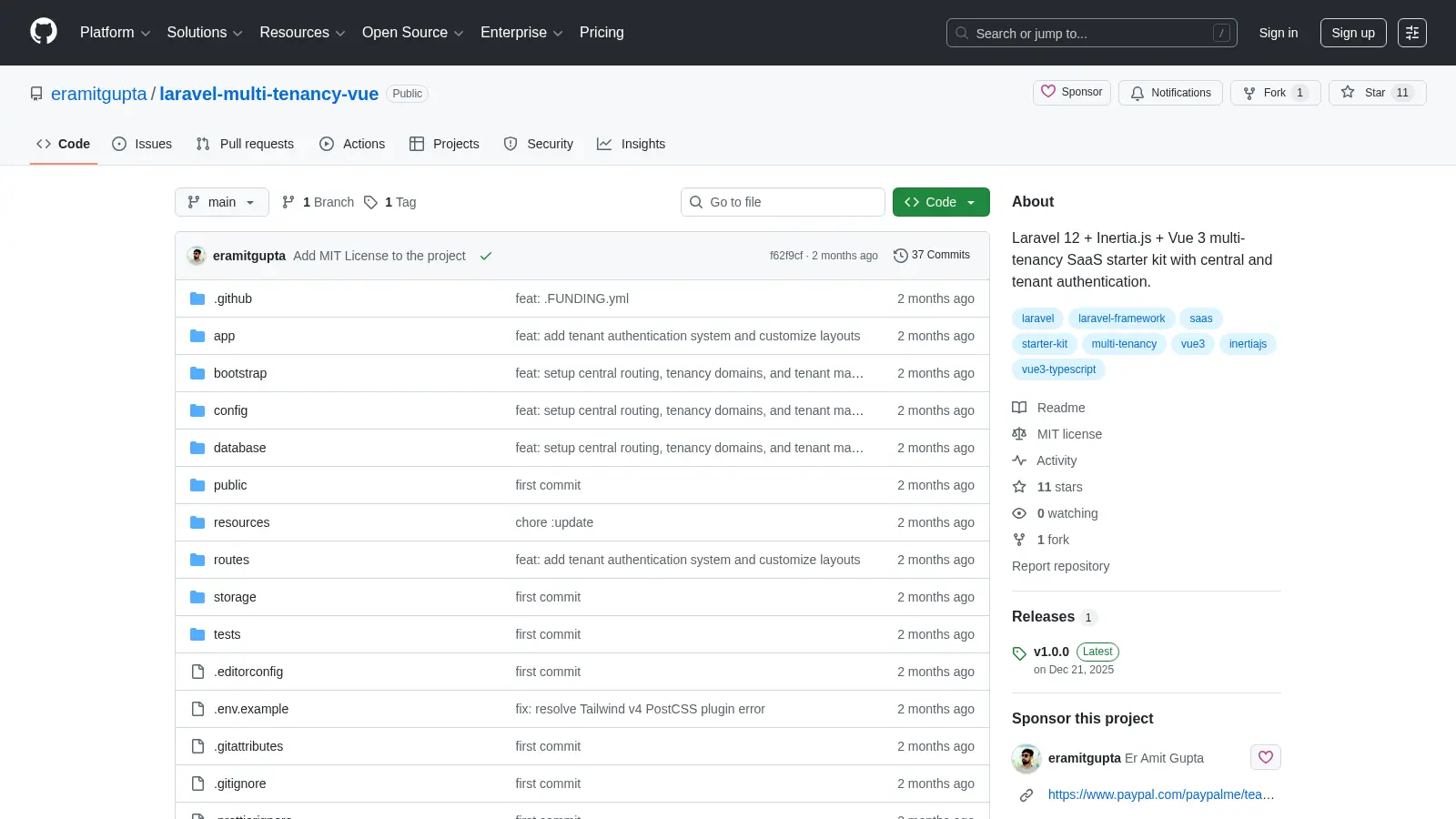
Task: Click Report repository
Action: 1061,566
